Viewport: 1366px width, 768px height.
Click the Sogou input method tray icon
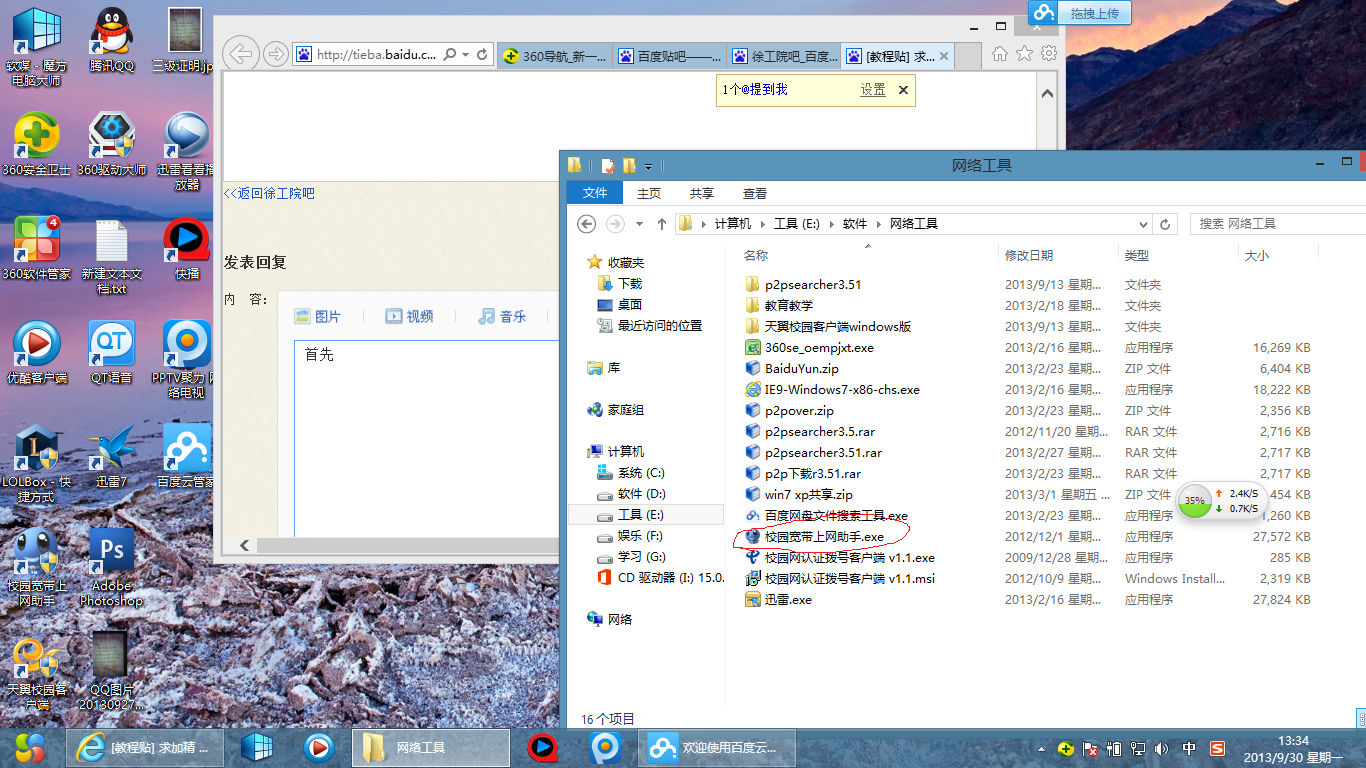tap(1218, 748)
